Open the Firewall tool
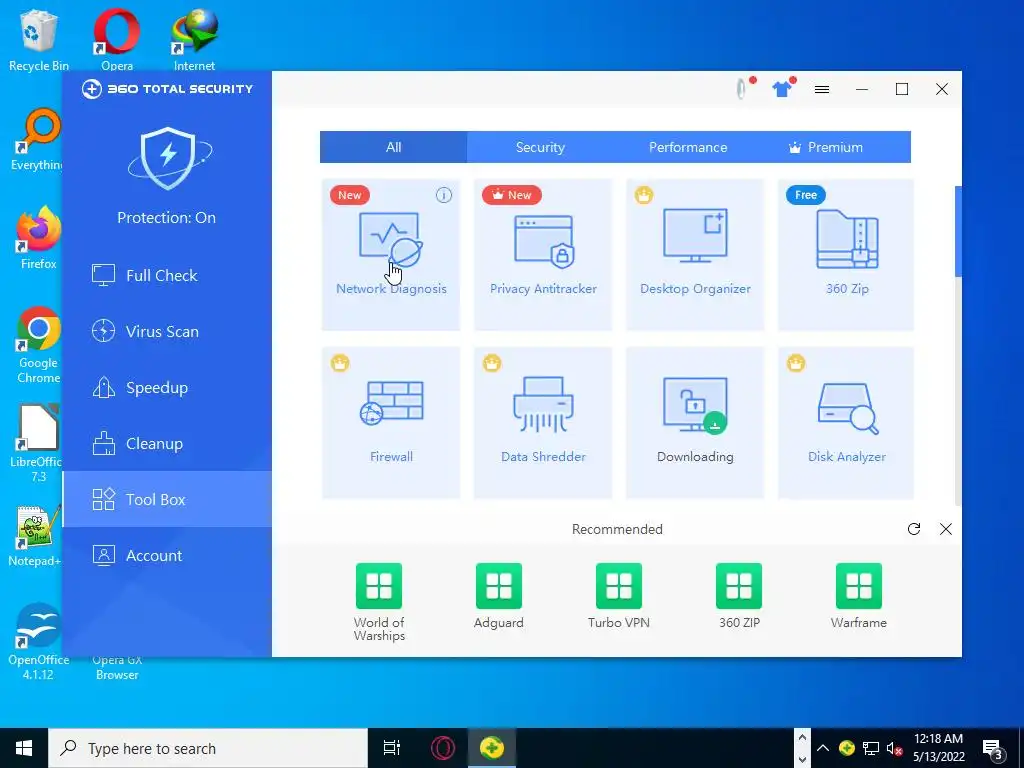The image size is (1024, 768). (x=391, y=423)
